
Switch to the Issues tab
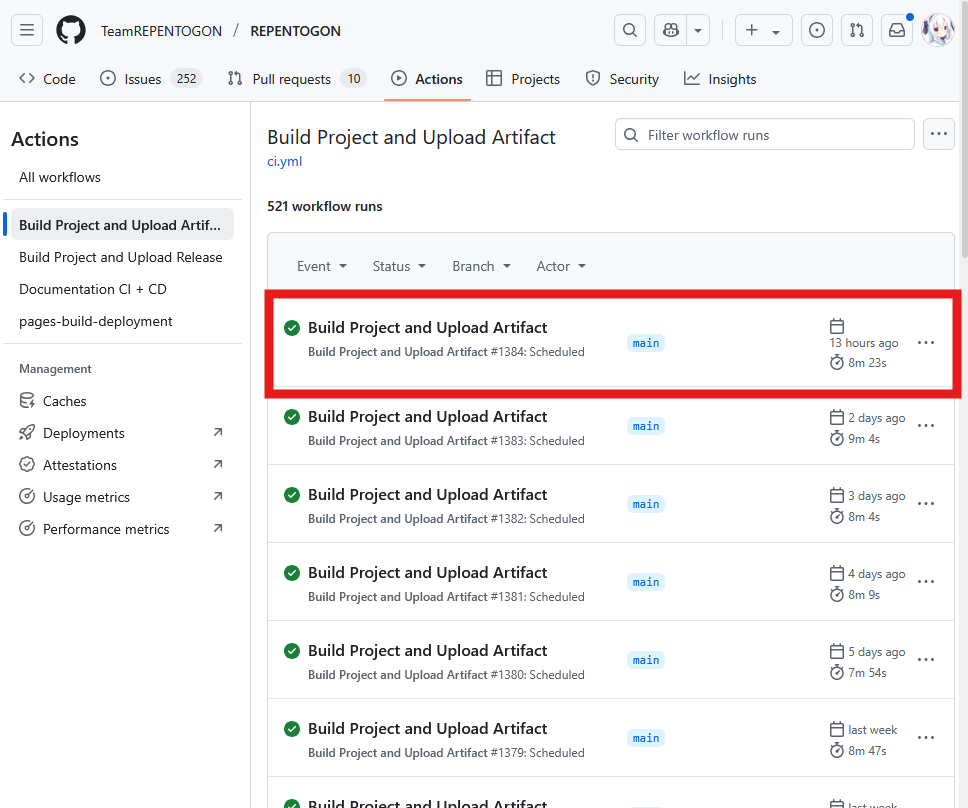[151, 79]
